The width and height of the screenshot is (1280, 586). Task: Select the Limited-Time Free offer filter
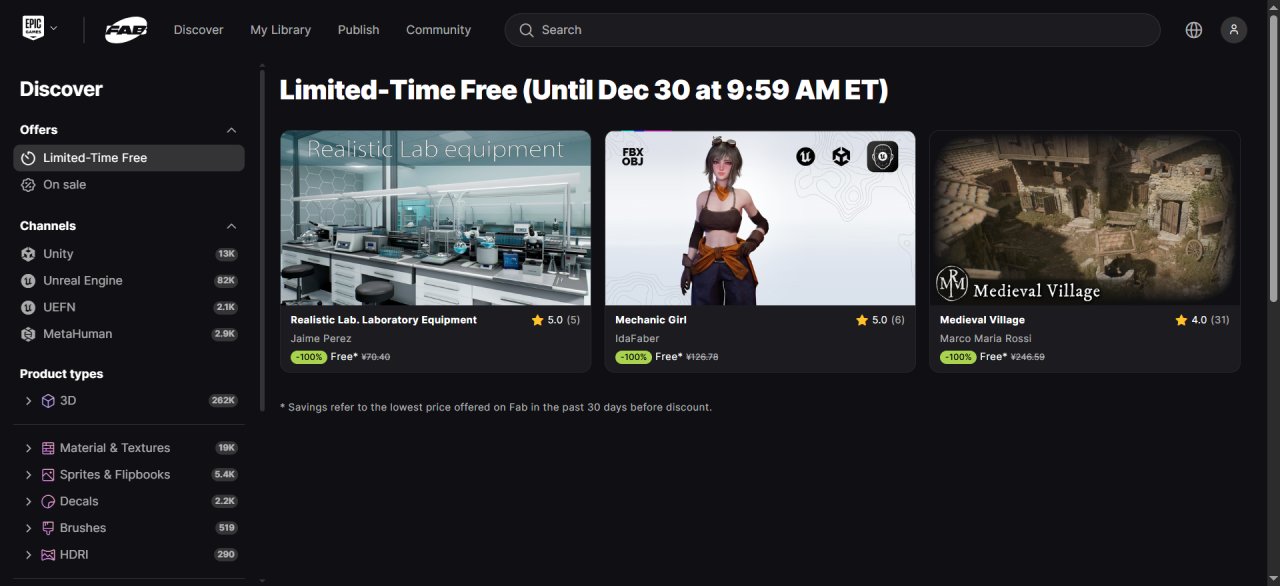[129, 158]
